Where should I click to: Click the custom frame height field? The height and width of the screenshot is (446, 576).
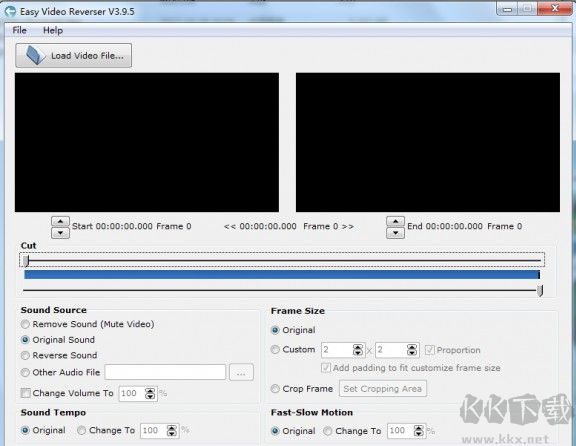click(391, 350)
